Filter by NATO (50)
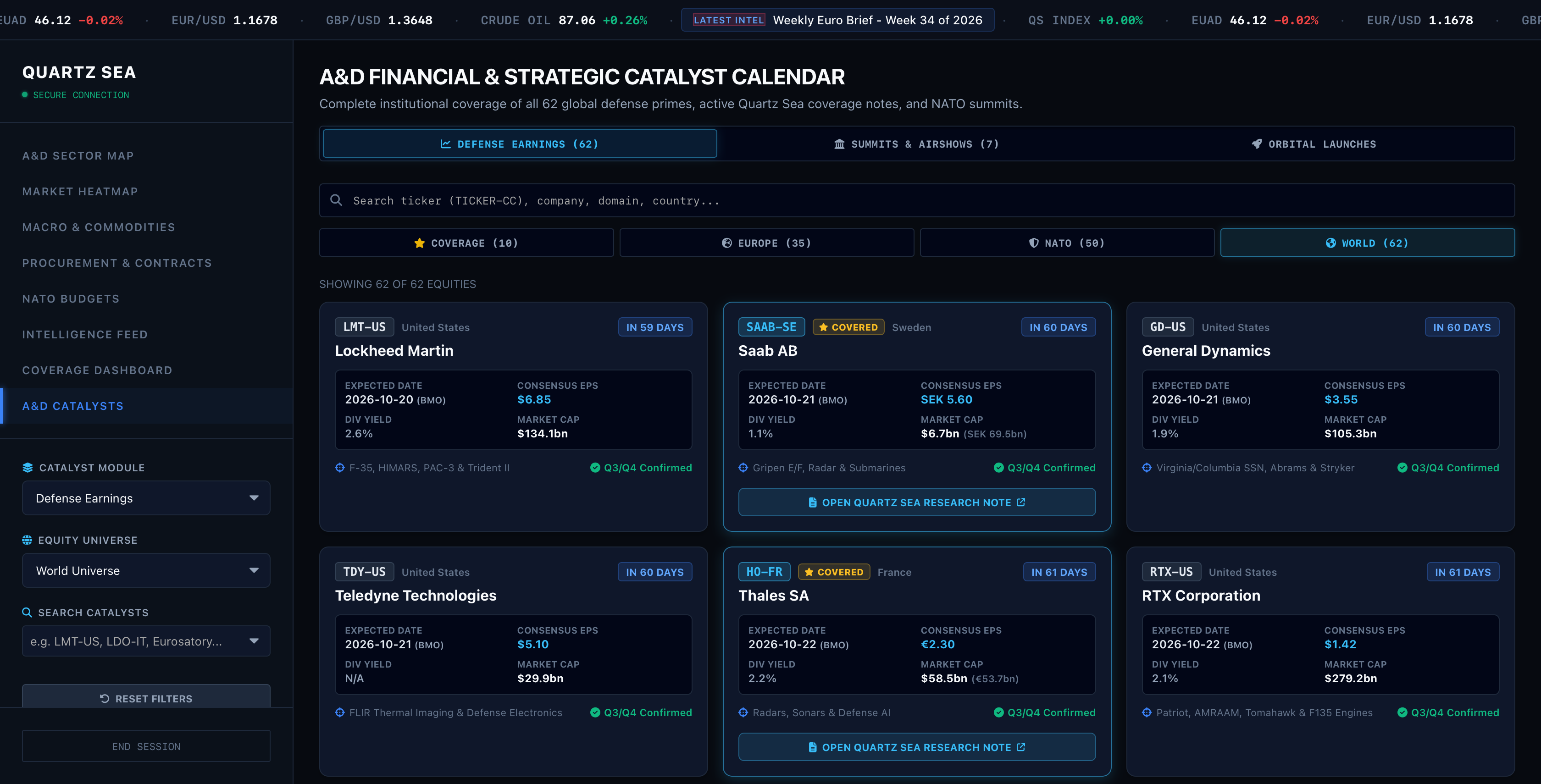1541x784 pixels. pos(1067,243)
